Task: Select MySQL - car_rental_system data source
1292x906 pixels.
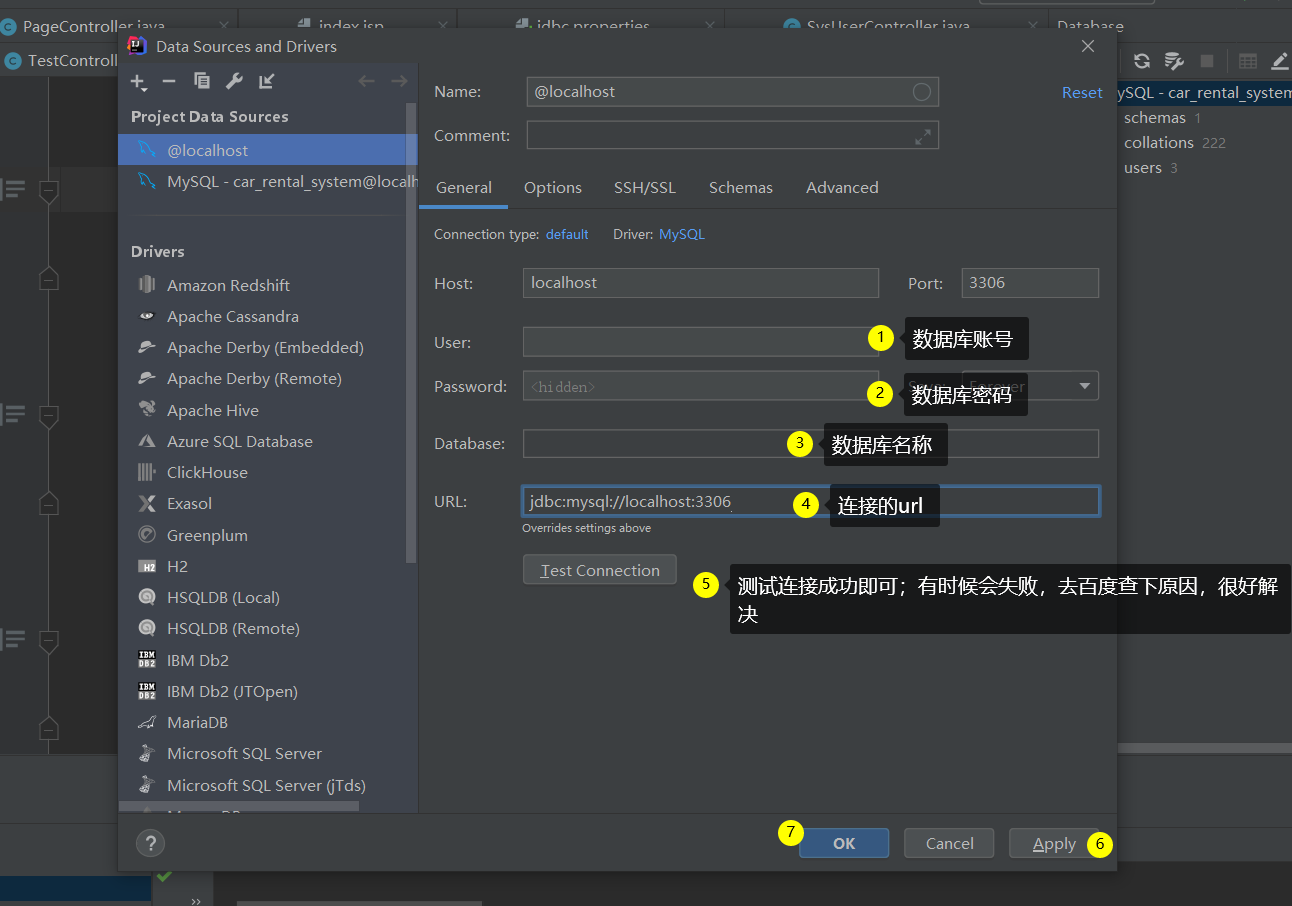Action: 268,181
